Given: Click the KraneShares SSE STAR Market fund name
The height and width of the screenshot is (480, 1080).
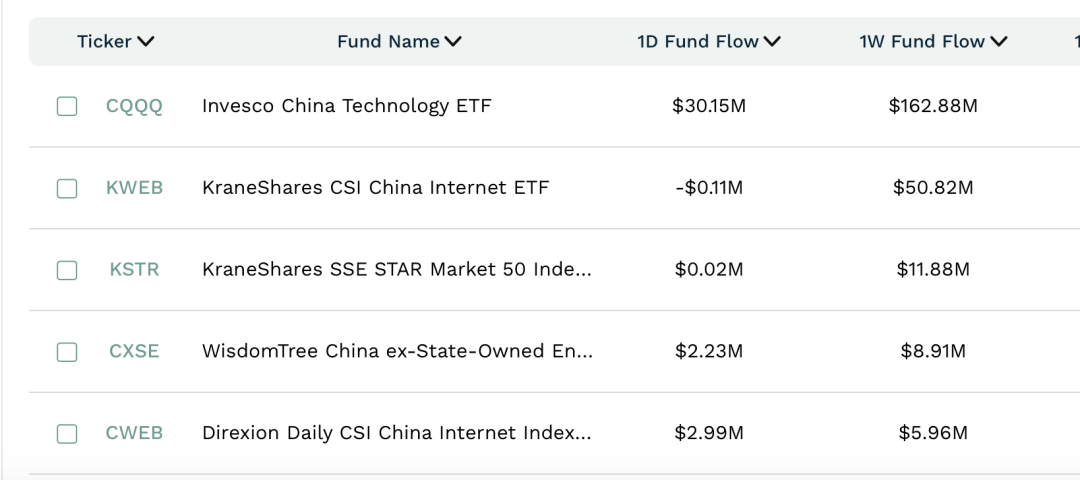Looking at the screenshot, I should point(396,270).
